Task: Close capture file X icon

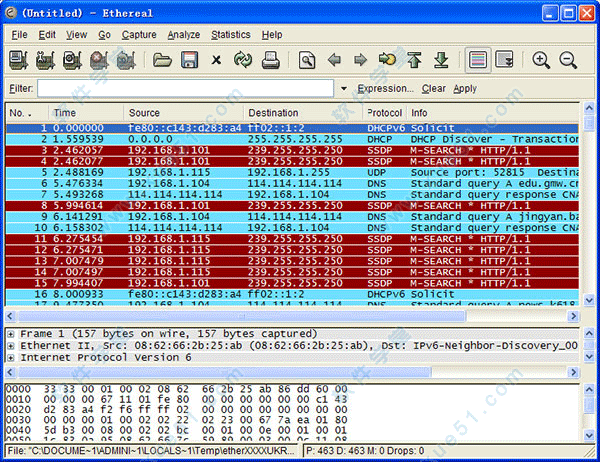Action: (216, 60)
